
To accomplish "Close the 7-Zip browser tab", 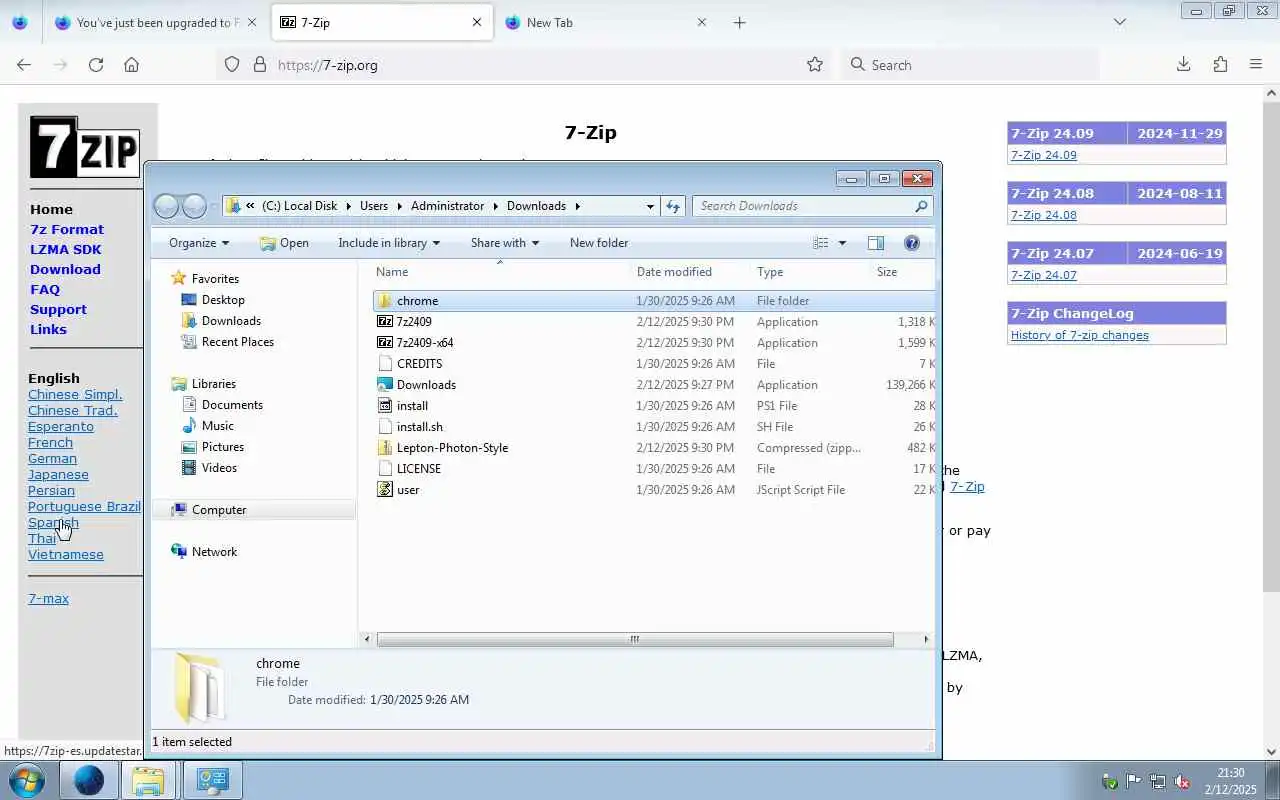I will pos(477,22).
